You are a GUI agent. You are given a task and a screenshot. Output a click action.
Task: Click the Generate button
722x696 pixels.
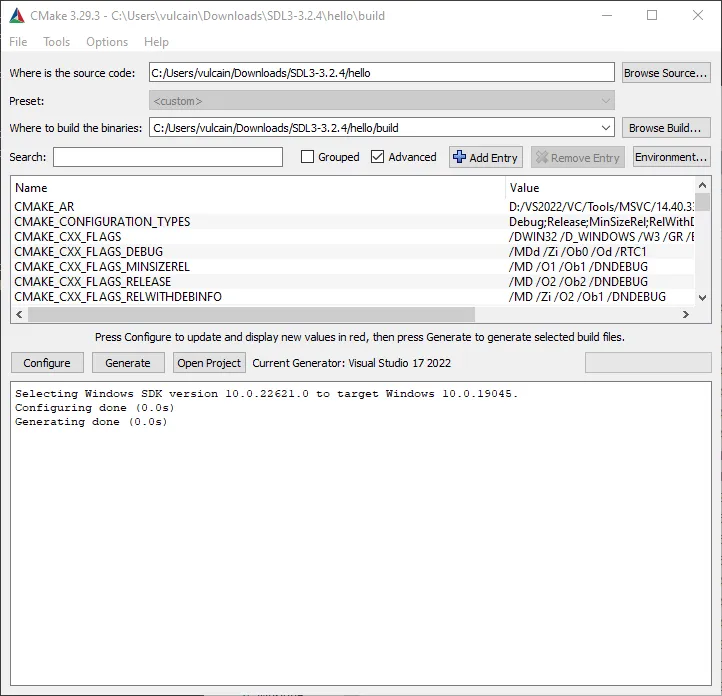point(128,363)
